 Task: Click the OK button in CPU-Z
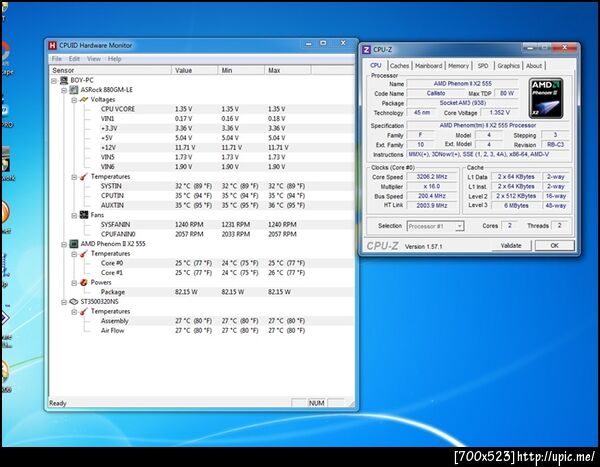pyautogui.click(x=554, y=245)
